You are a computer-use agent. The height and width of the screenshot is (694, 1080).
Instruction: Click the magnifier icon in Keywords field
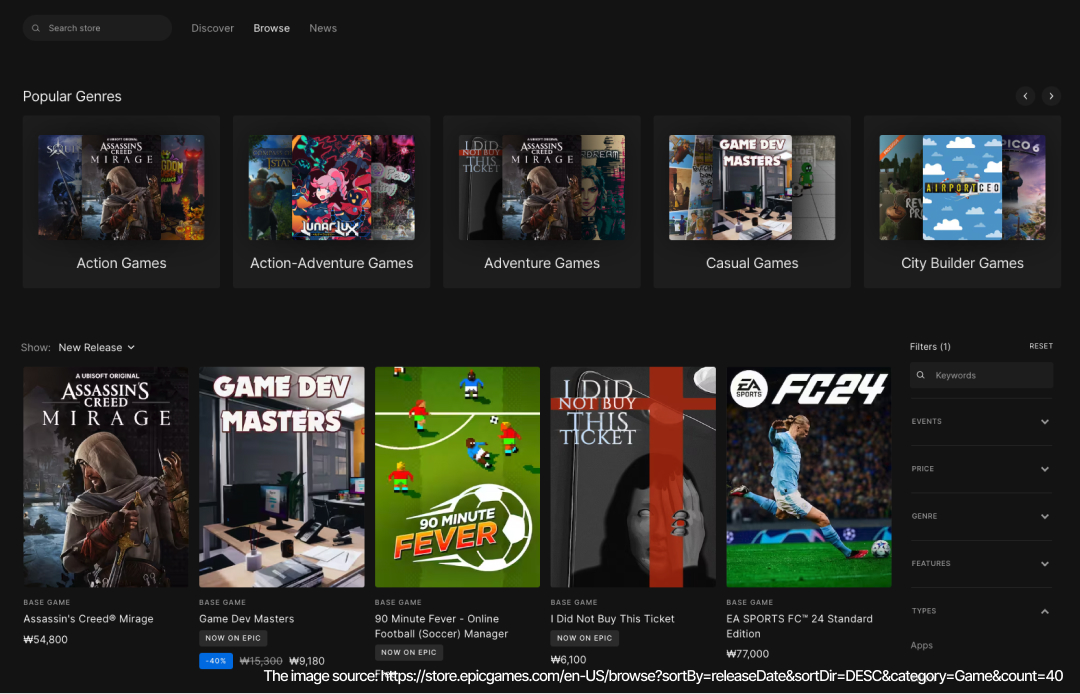click(x=921, y=375)
